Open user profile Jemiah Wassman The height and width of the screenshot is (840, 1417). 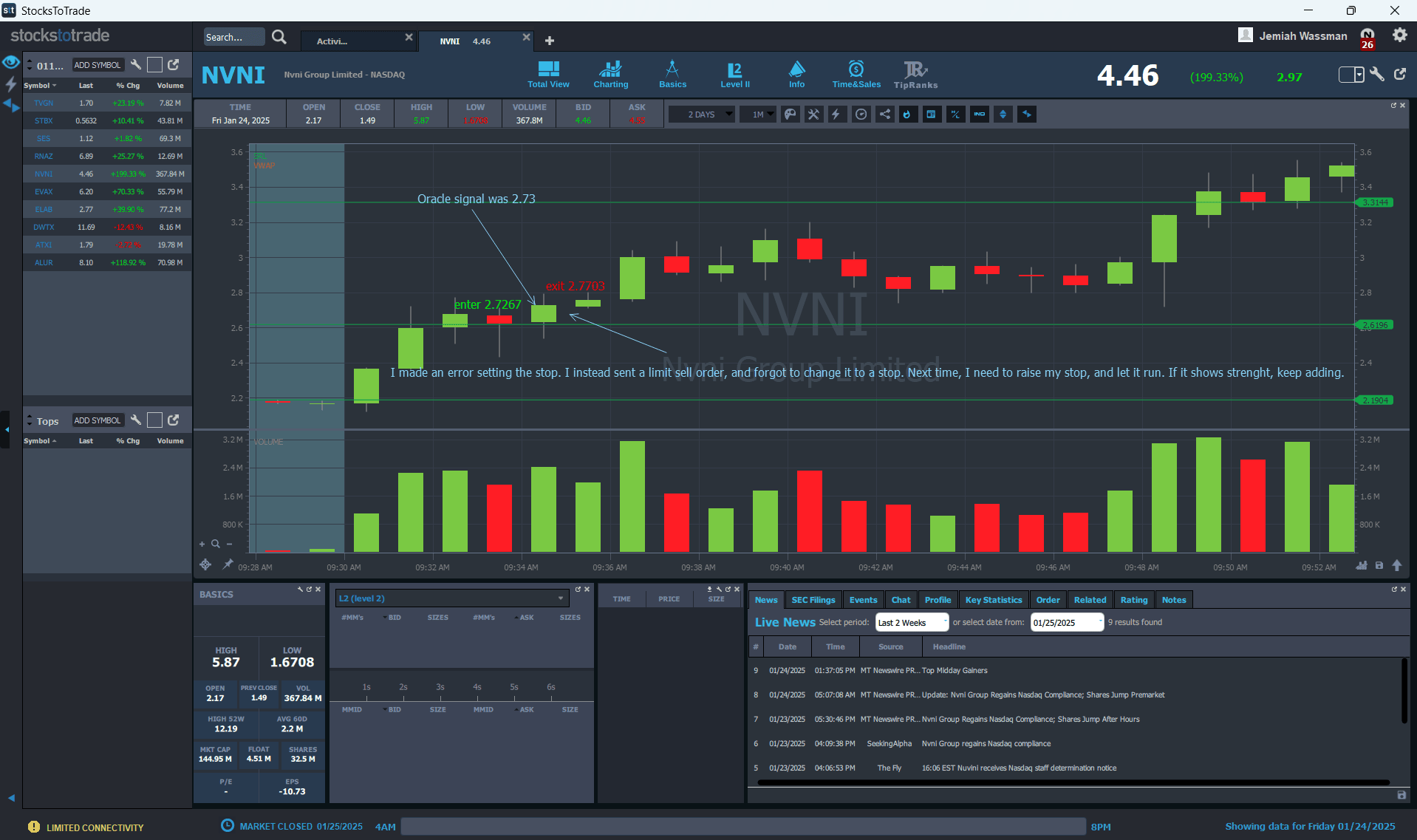coord(1293,35)
